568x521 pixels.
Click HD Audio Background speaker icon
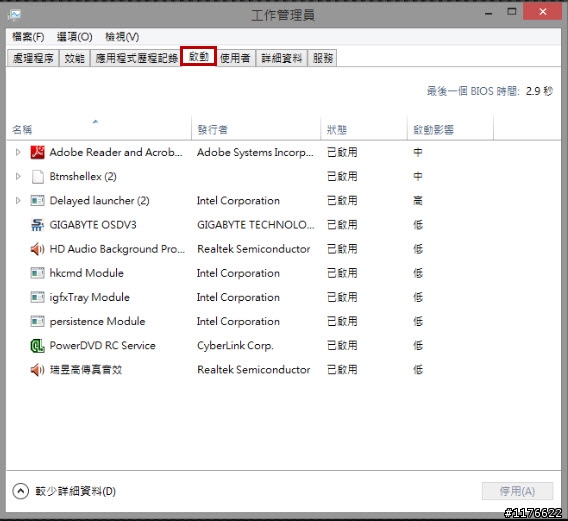[37, 249]
